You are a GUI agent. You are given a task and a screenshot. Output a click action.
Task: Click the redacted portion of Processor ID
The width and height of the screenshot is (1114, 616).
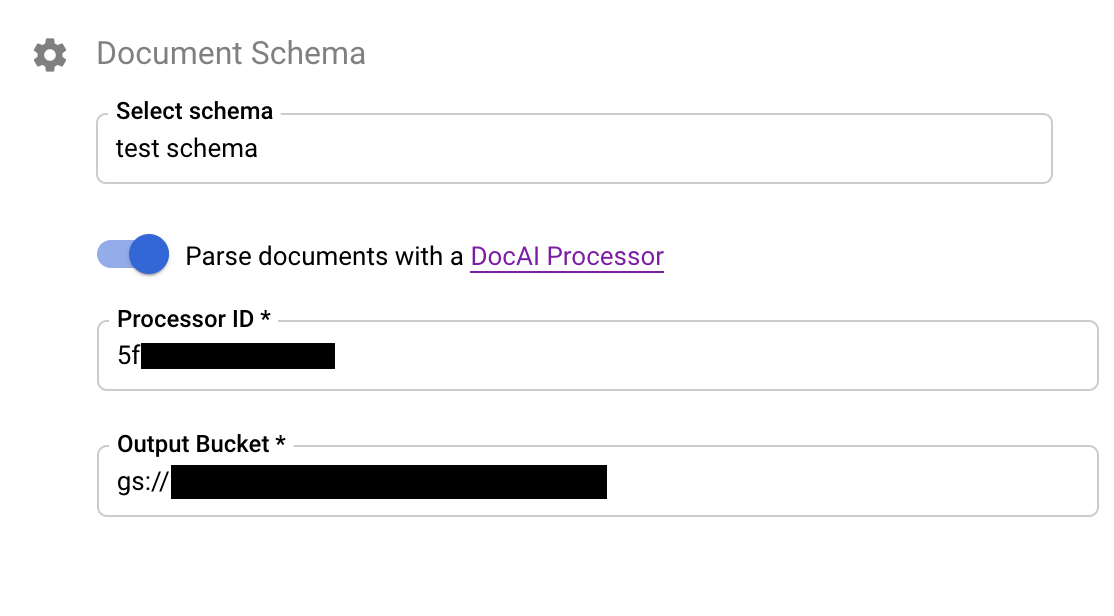[x=238, y=355]
